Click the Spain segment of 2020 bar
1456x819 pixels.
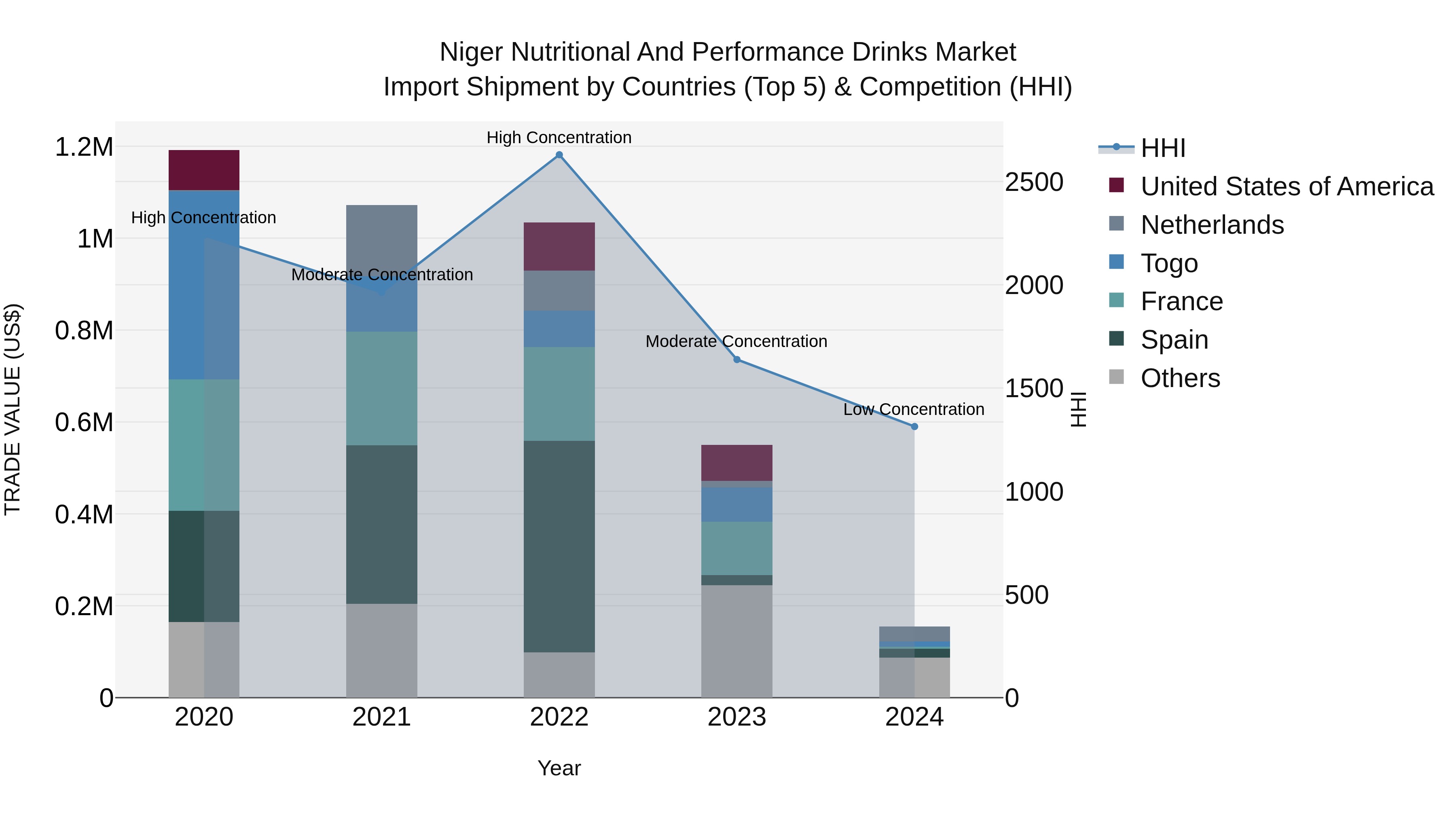(204, 566)
